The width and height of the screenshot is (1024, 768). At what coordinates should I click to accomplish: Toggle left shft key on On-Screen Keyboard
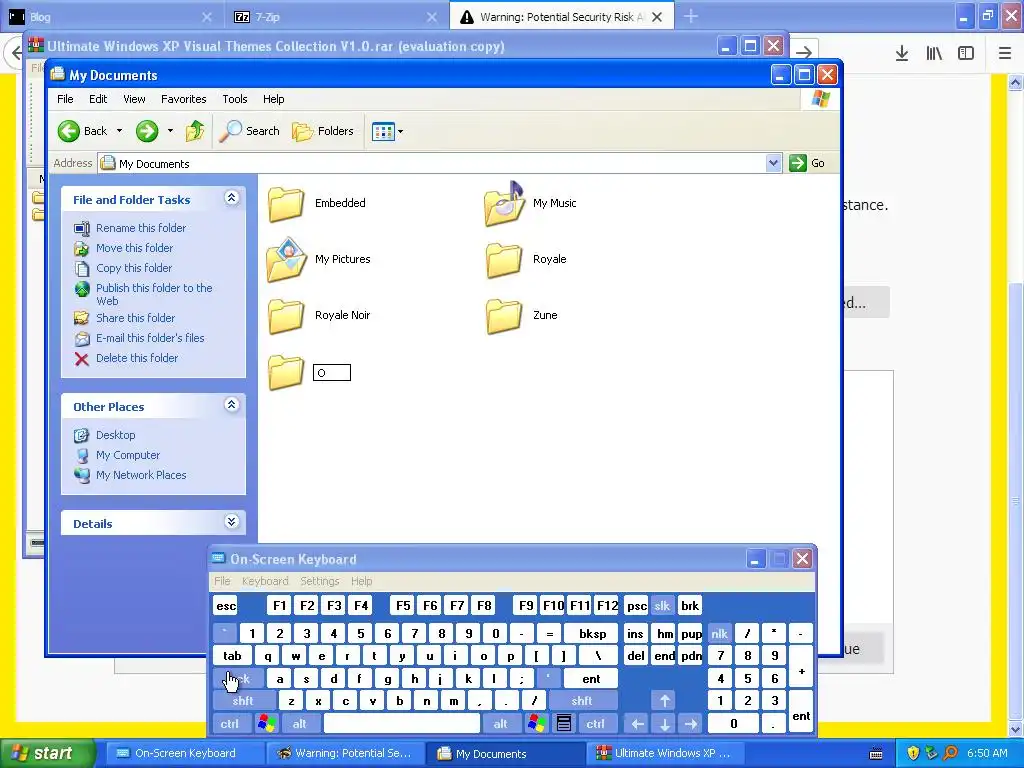pyautogui.click(x=244, y=701)
